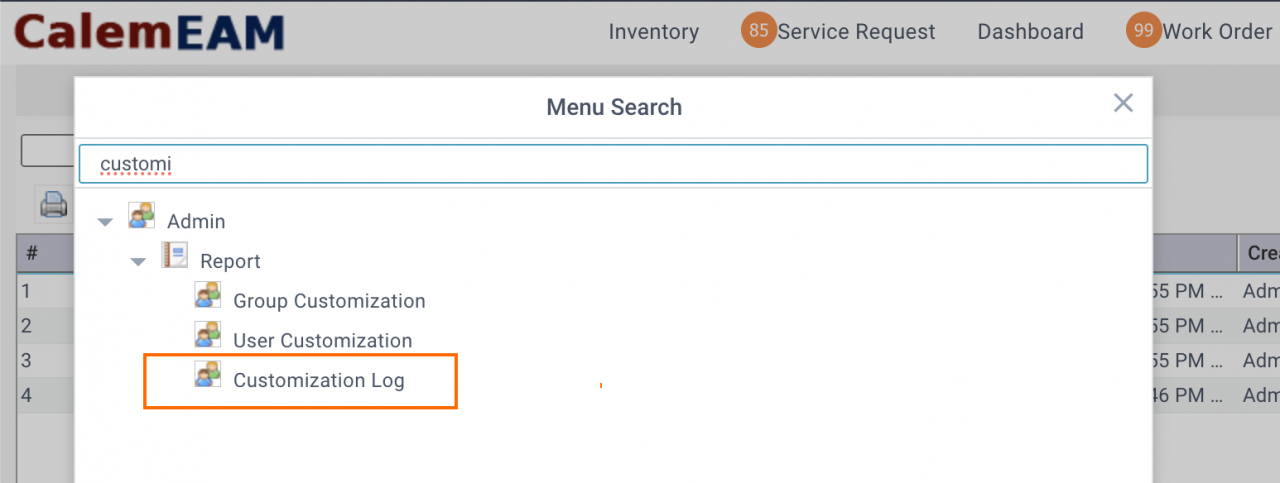Close the Menu Search dialog
The height and width of the screenshot is (483, 1280).
point(1123,103)
